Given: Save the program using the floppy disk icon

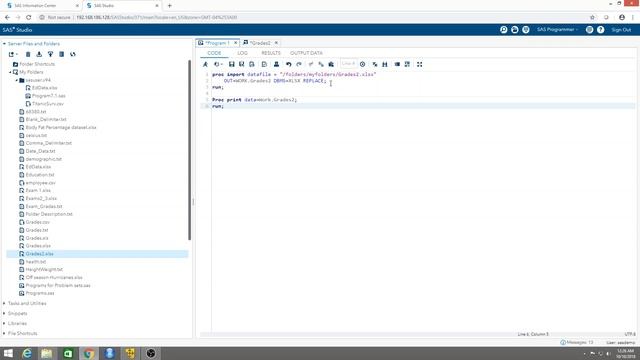Looking at the screenshot, I should (231, 64).
